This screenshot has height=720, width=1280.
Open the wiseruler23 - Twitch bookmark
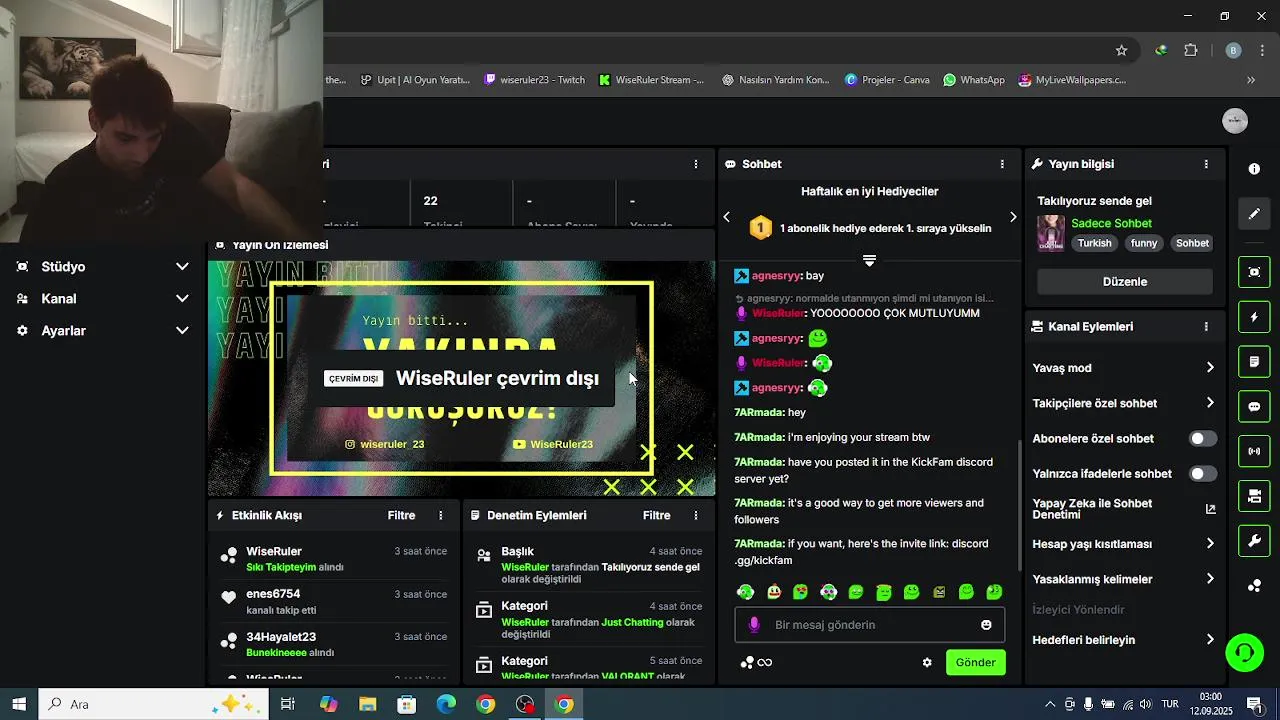click(535, 80)
